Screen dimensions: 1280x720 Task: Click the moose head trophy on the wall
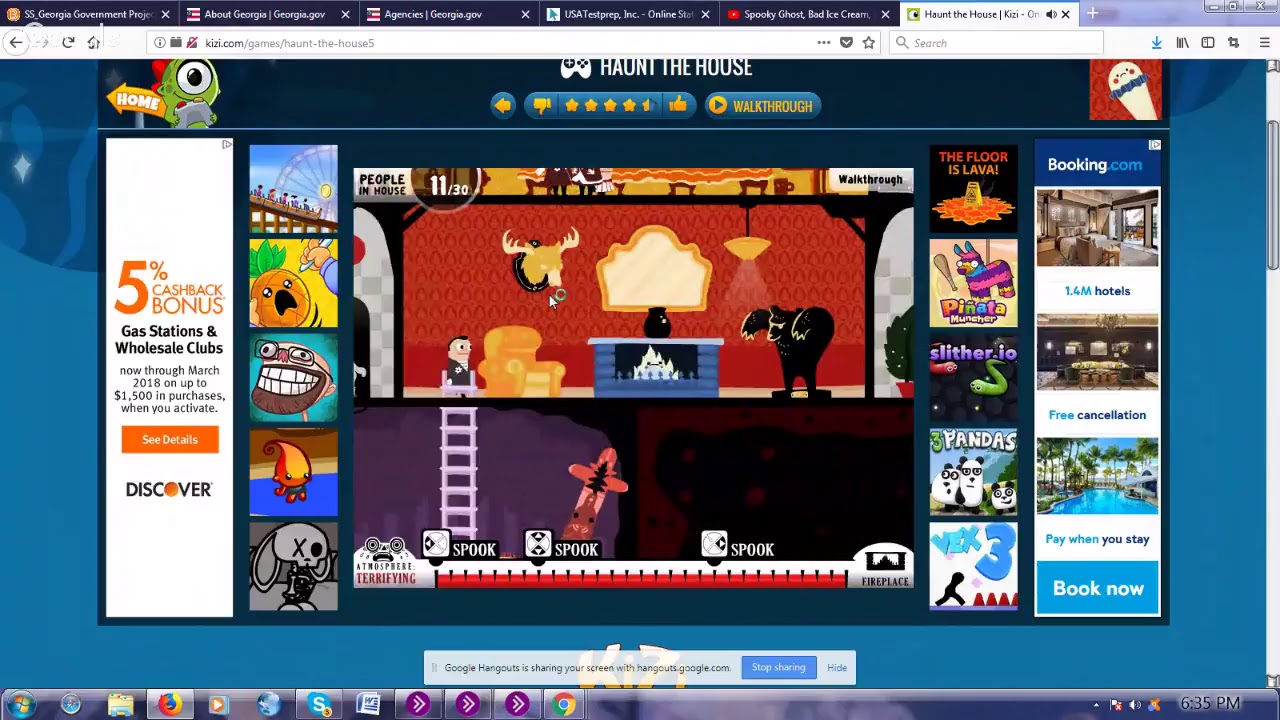click(x=540, y=259)
